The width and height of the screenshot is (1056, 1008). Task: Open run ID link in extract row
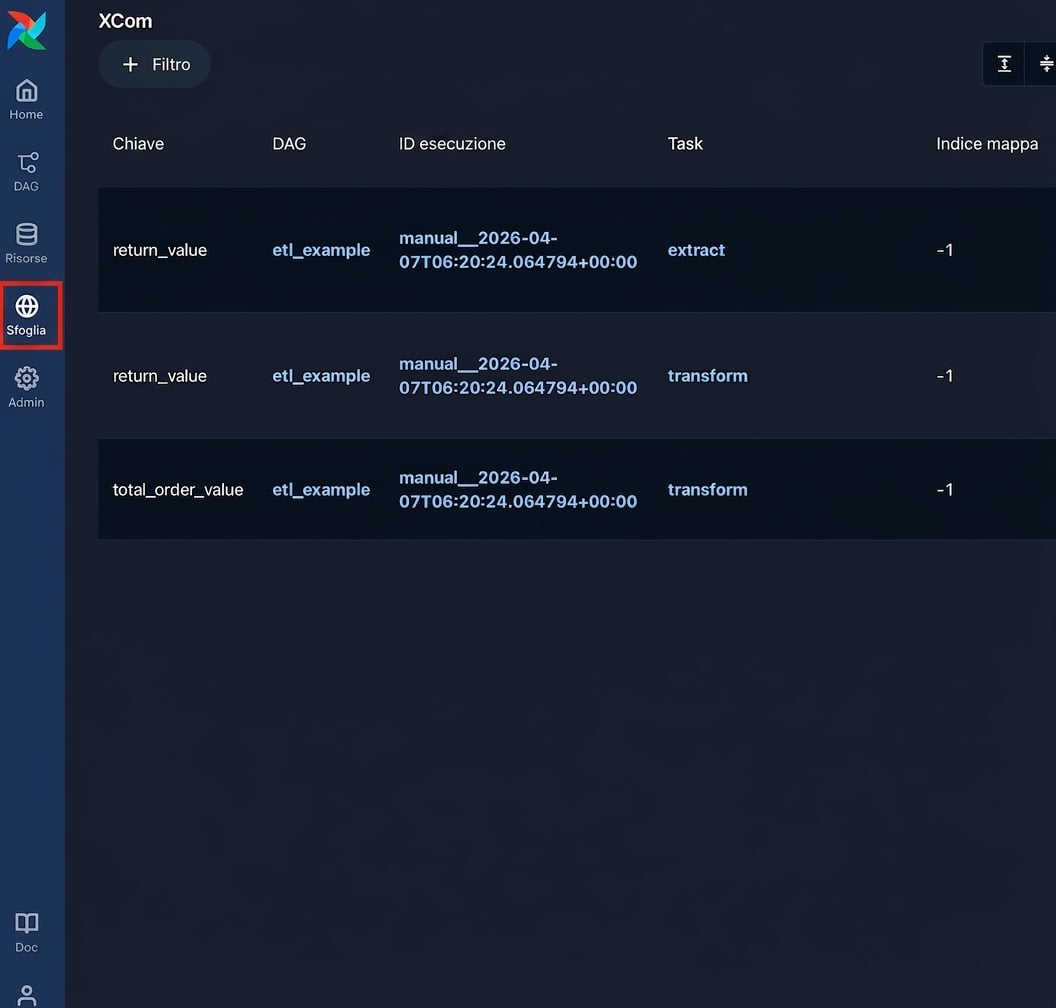click(518, 250)
